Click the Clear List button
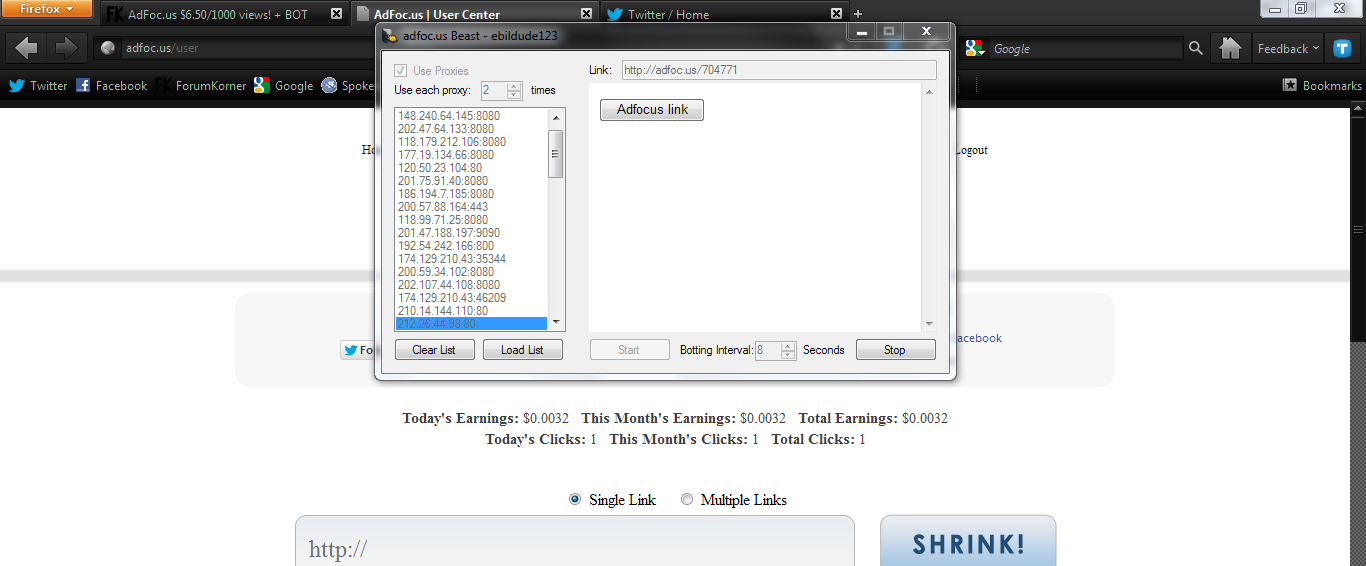1366x566 pixels. click(x=434, y=350)
